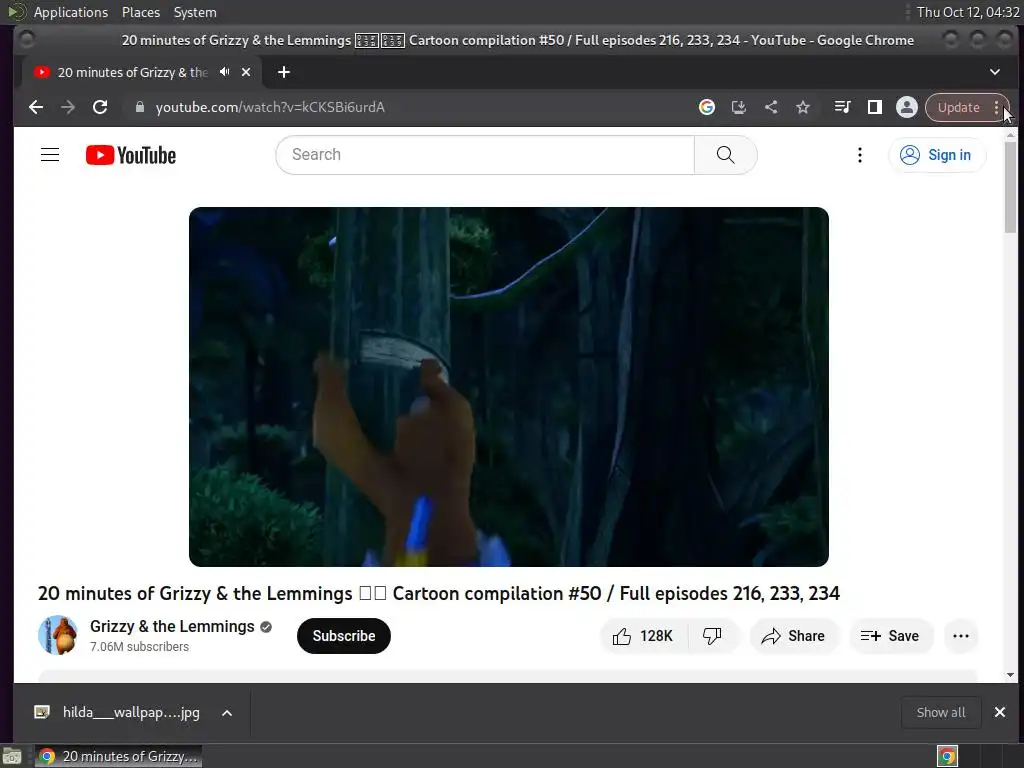This screenshot has width=1024, height=768.
Task: Pause the video by clicking player
Action: pos(509,387)
